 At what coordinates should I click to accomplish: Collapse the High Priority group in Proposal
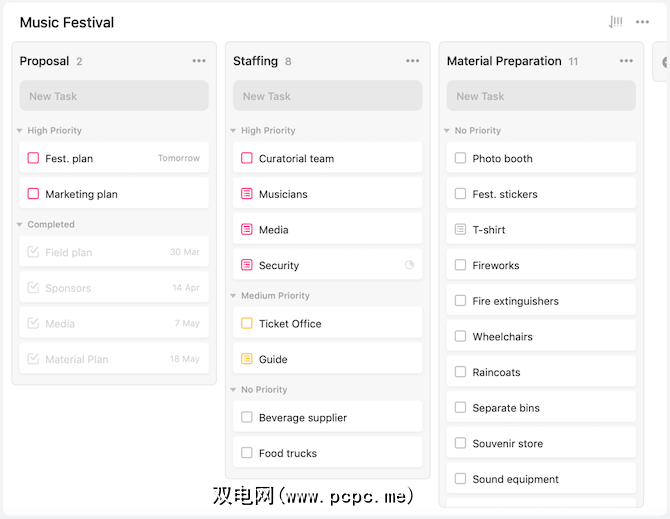[x=20, y=131]
